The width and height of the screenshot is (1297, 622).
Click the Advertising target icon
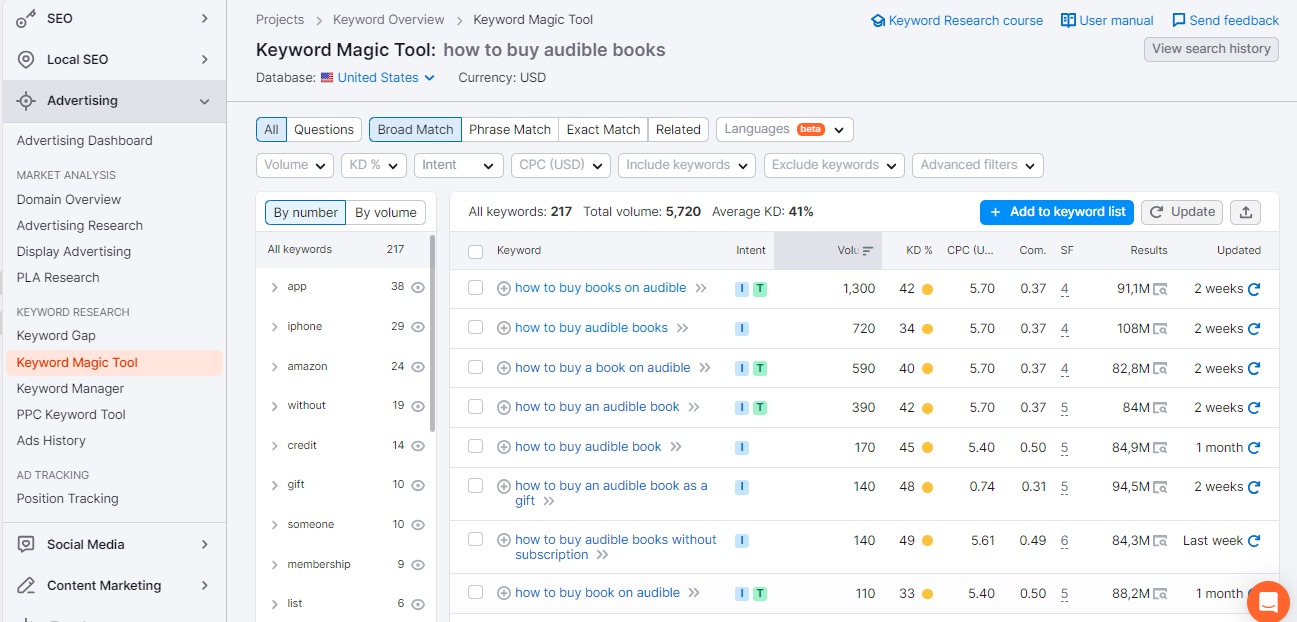(x=27, y=101)
